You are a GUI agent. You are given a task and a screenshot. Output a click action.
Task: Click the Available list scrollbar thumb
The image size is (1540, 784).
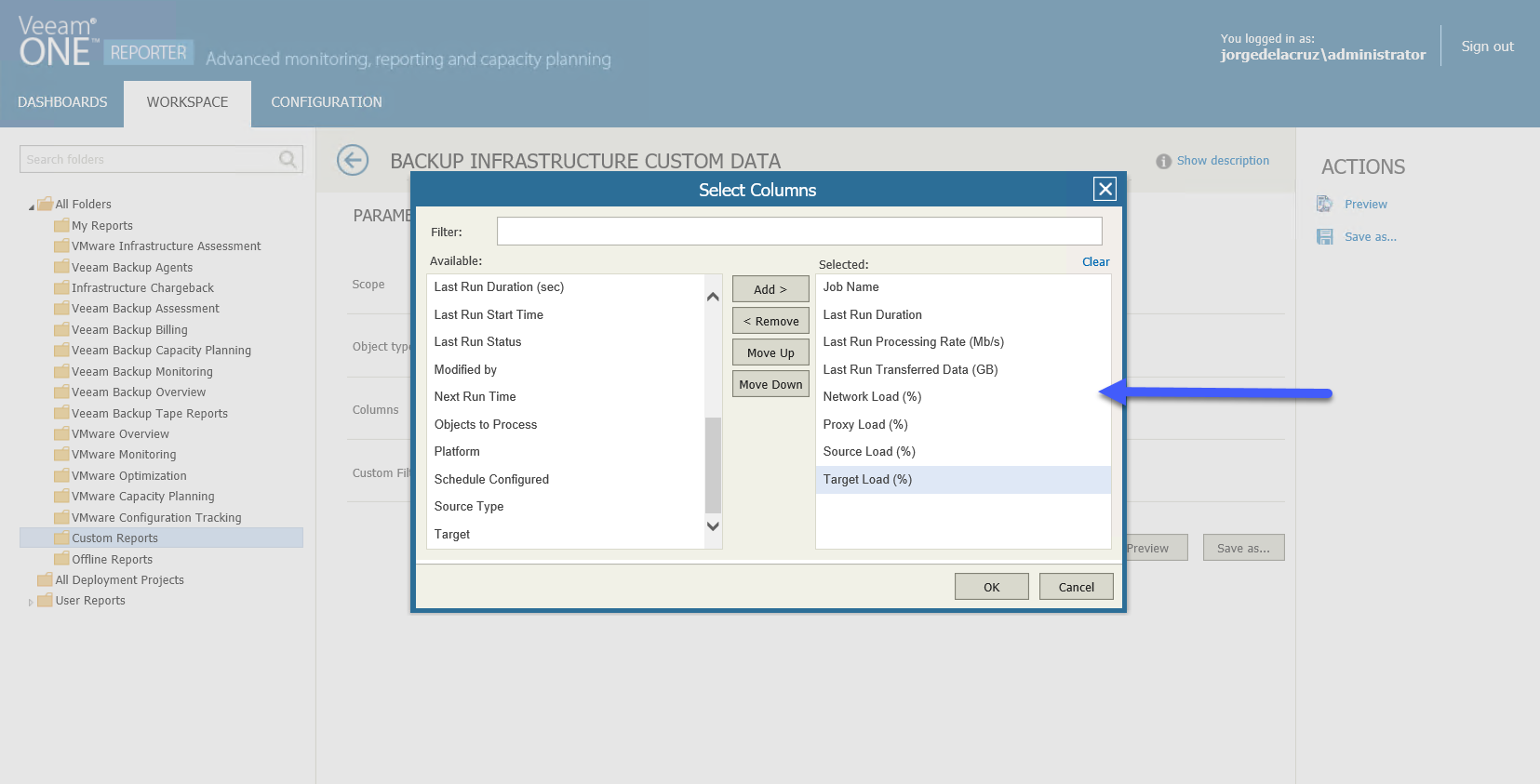(x=713, y=465)
